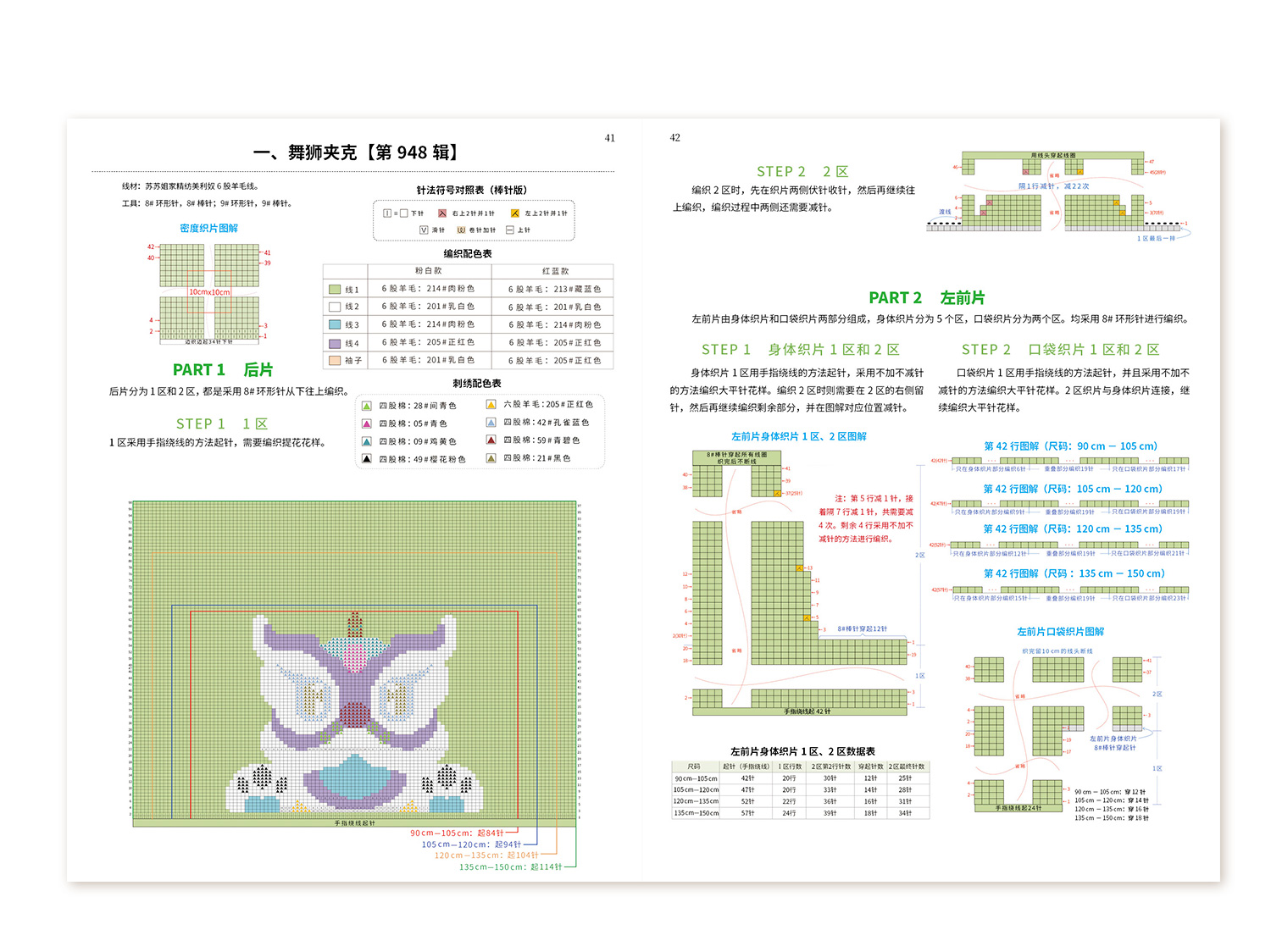The width and height of the screenshot is (1271, 952).
Task: Click the STEP 2 口袋织片 1区和2区 heading
Action: tap(1060, 350)
